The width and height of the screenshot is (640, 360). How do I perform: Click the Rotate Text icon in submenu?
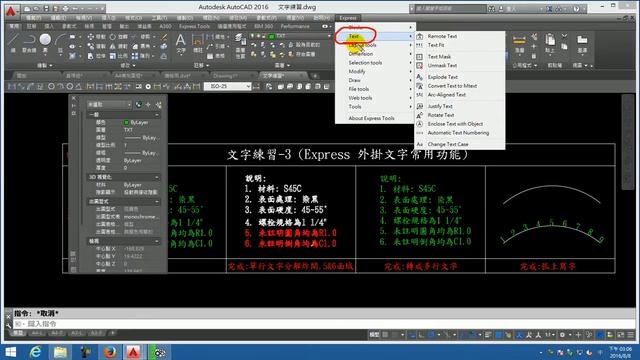tap(420, 115)
